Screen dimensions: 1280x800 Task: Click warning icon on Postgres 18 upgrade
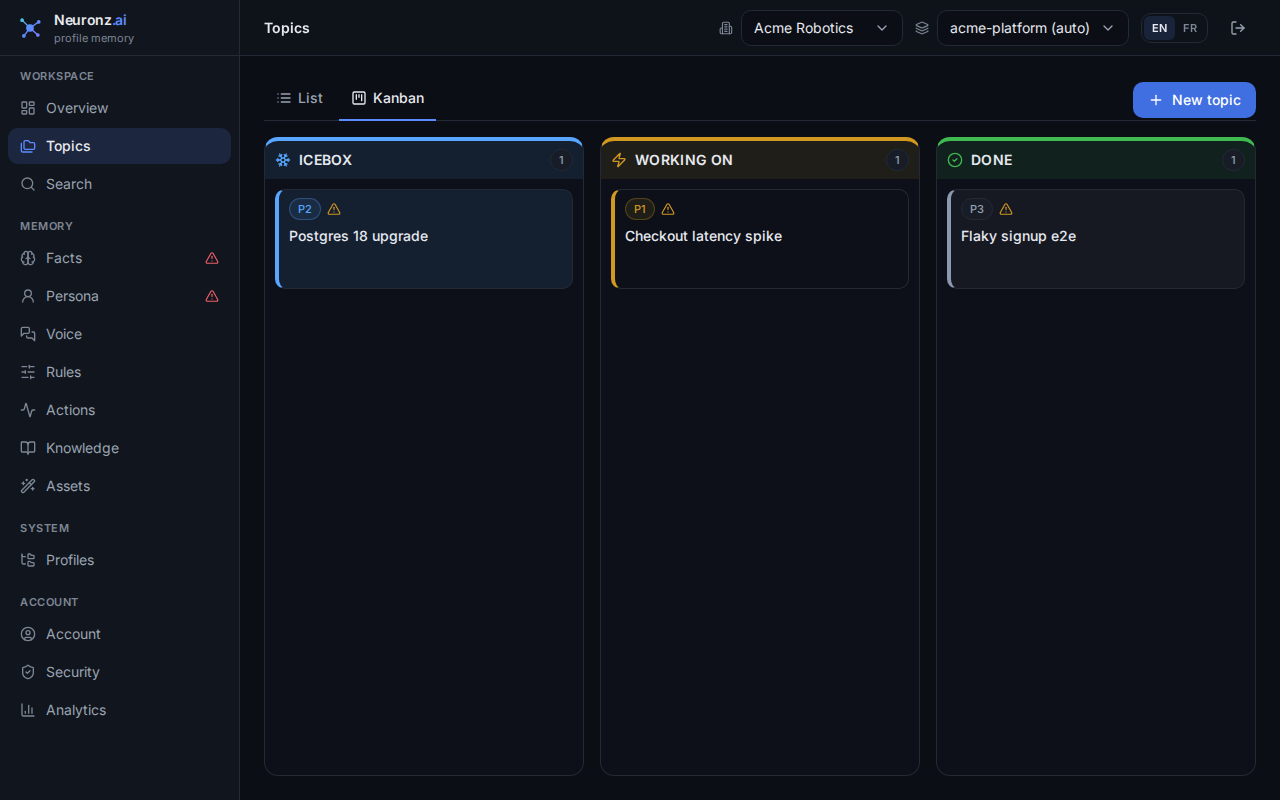(334, 209)
